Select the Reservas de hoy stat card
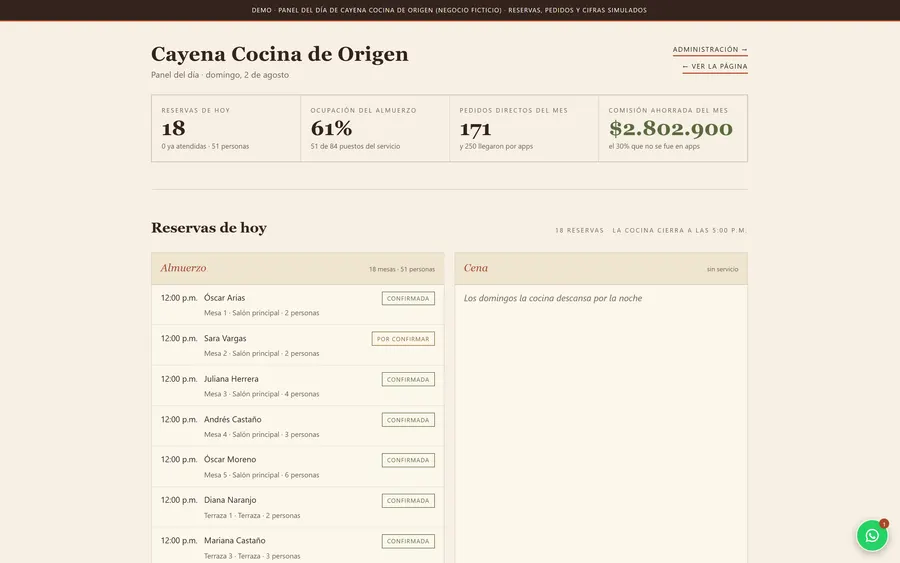Image resolution: width=900 pixels, height=563 pixels. [x=226, y=129]
